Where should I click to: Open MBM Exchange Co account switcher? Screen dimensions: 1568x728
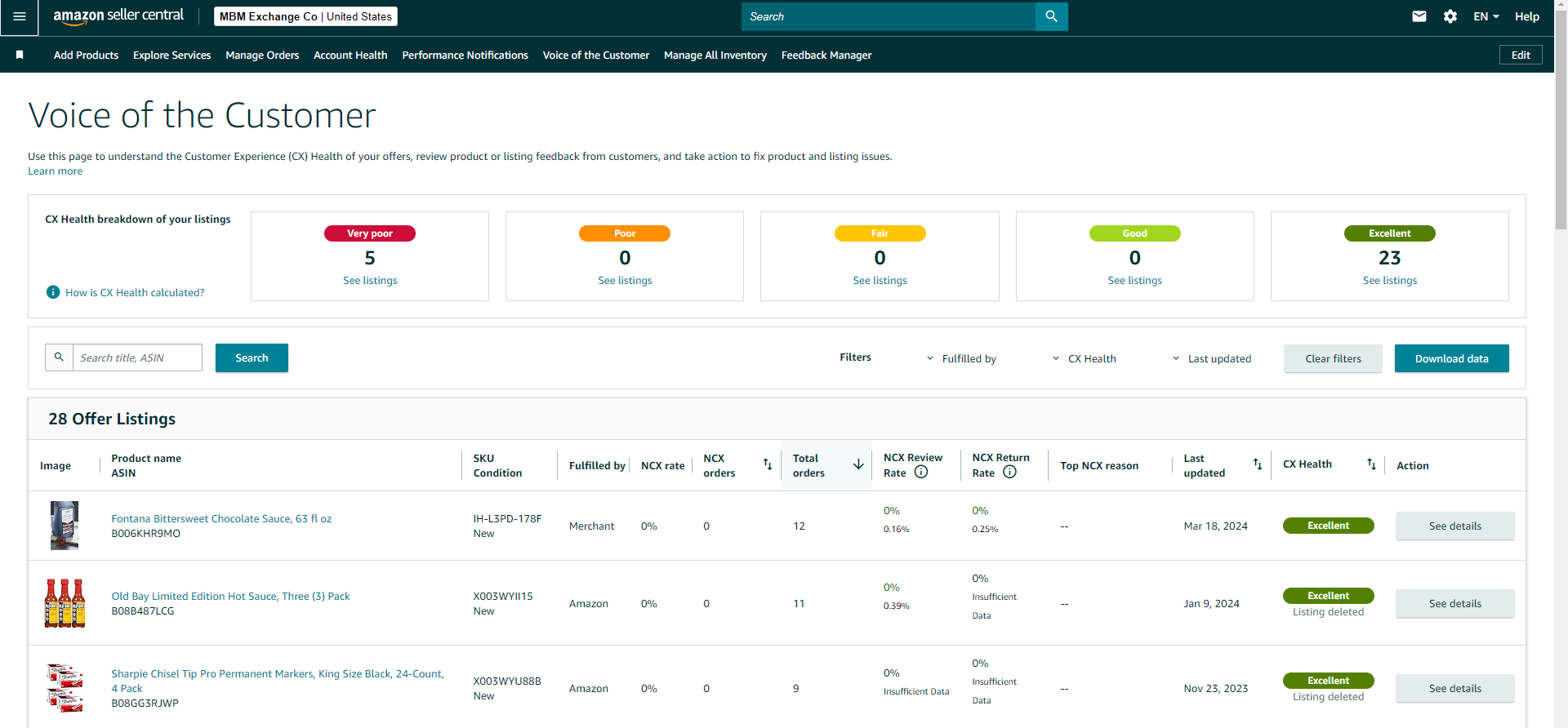pos(305,16)
